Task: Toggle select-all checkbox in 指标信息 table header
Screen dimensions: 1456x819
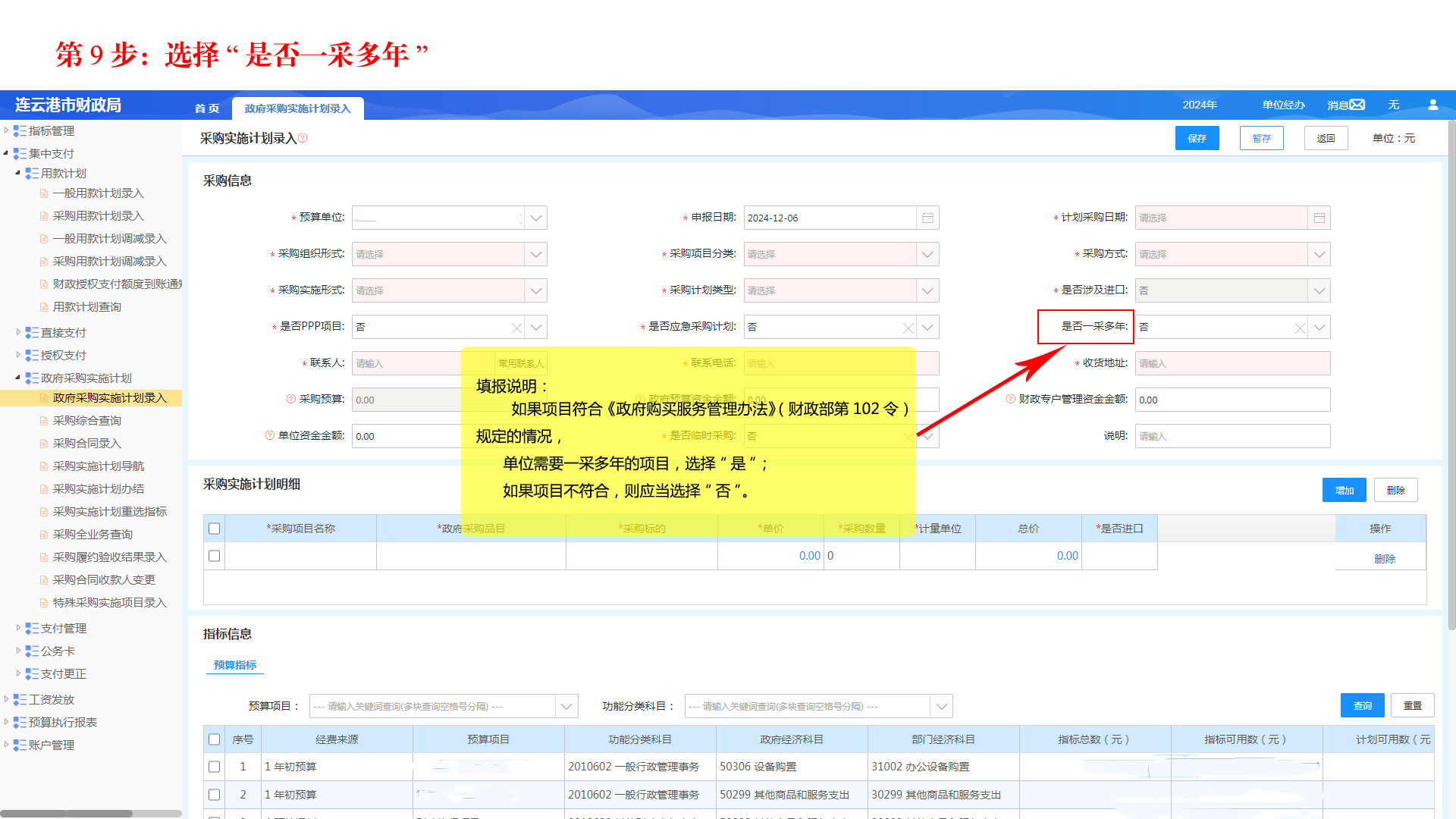Action: coord(215,739)
